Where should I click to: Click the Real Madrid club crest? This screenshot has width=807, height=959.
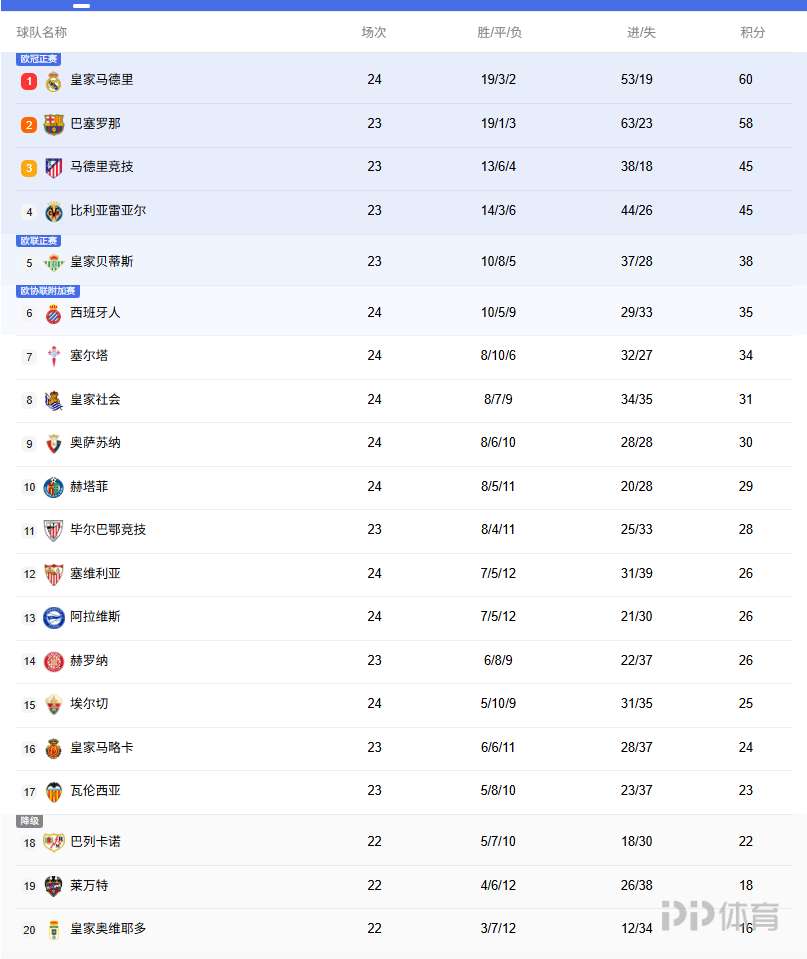coord(54,81)
